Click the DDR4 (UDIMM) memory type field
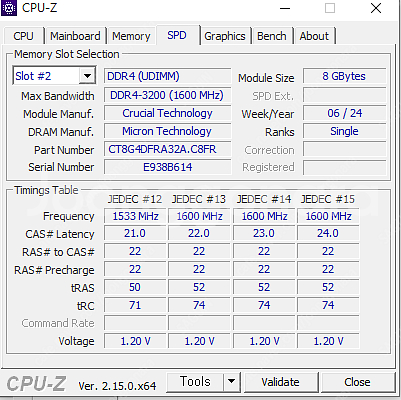 coord(168,76)
